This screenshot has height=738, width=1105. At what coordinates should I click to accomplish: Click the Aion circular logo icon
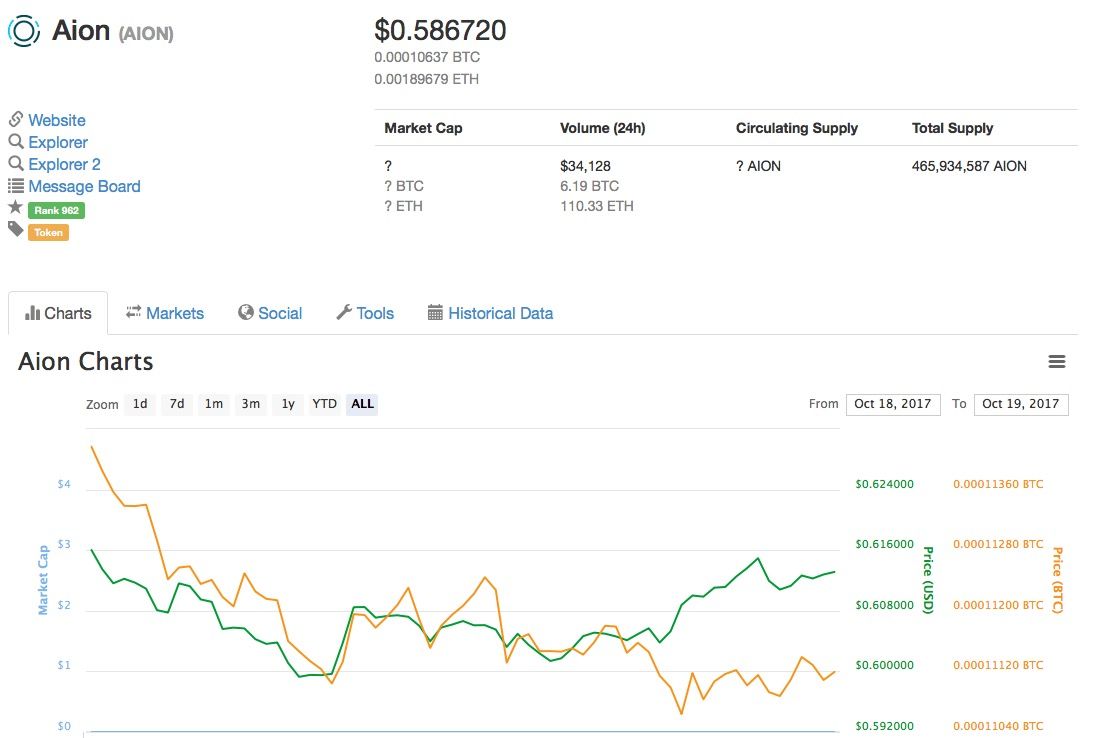(x=23, y=31)
